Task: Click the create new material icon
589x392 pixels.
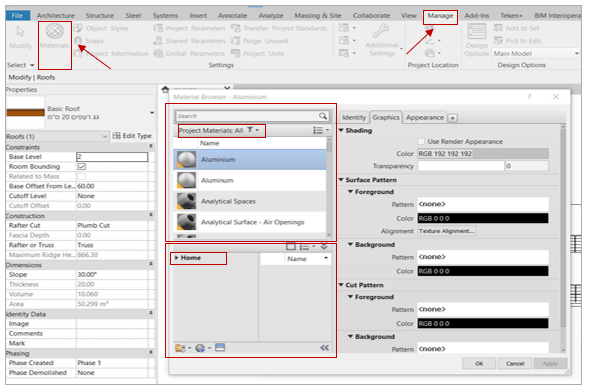Action: 201,348
